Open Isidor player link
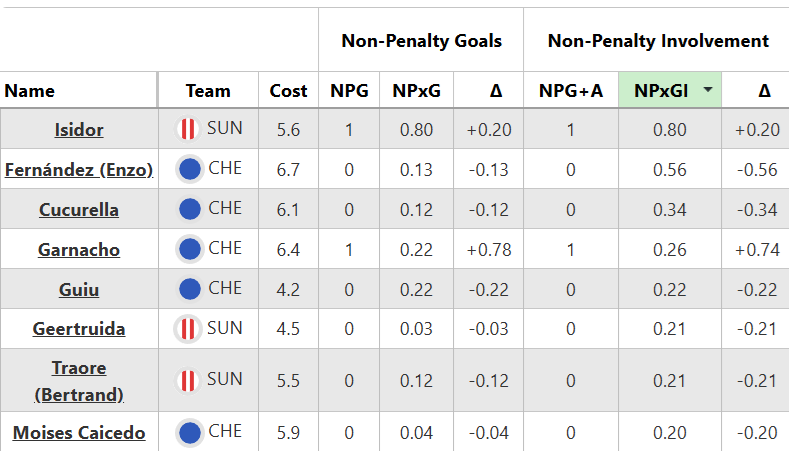 79,130
